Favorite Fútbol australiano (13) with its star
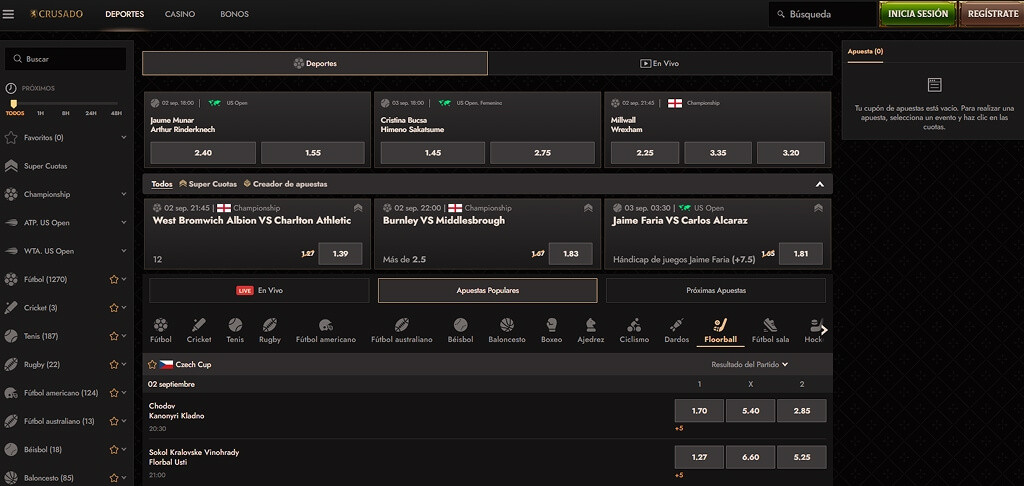Image resolution: width=1024 pixels, height=486 pixels. [114, 421]
